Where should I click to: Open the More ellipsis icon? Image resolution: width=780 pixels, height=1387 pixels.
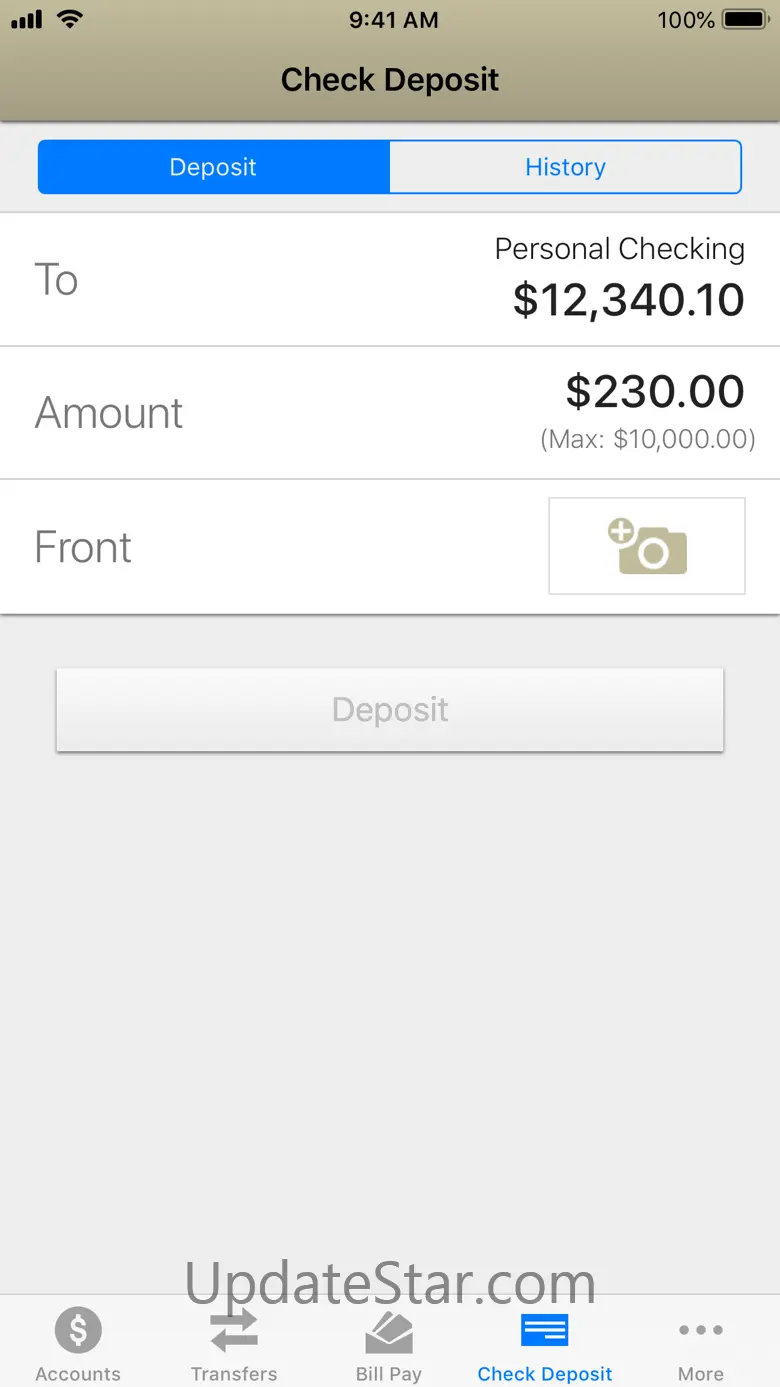701,1330
